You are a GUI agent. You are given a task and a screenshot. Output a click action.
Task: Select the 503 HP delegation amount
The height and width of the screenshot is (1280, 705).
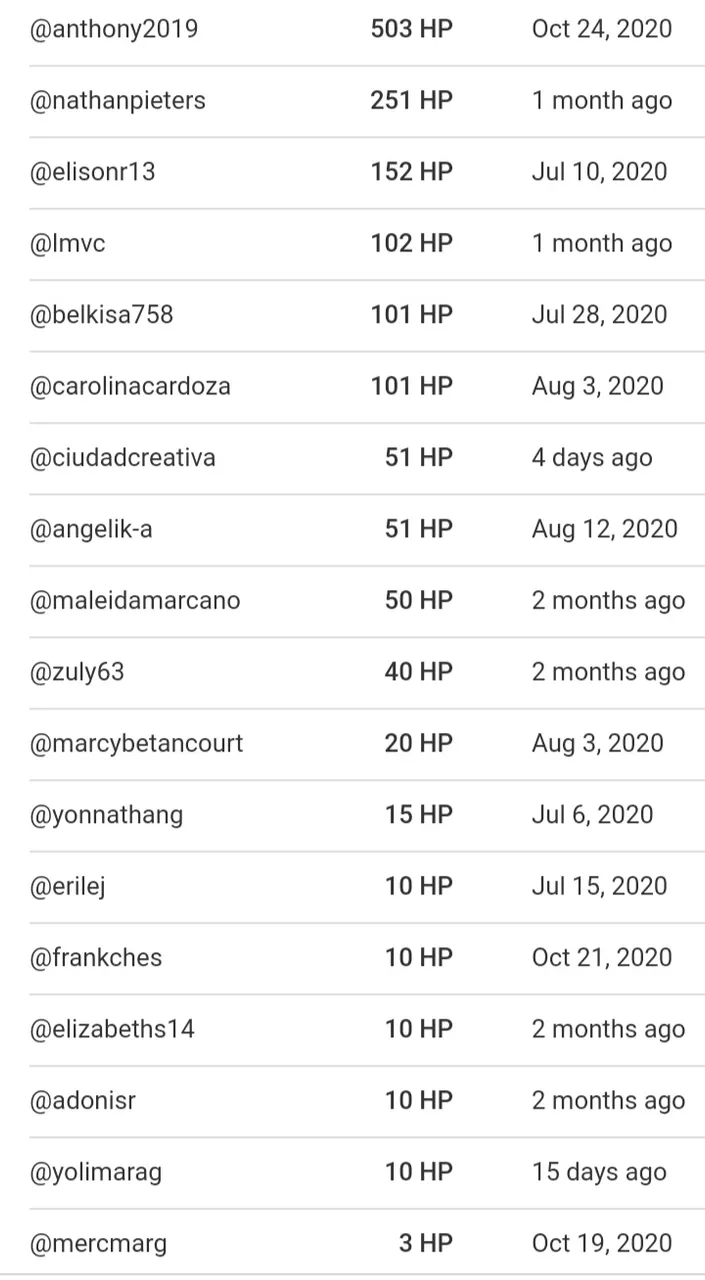point(412,29)
